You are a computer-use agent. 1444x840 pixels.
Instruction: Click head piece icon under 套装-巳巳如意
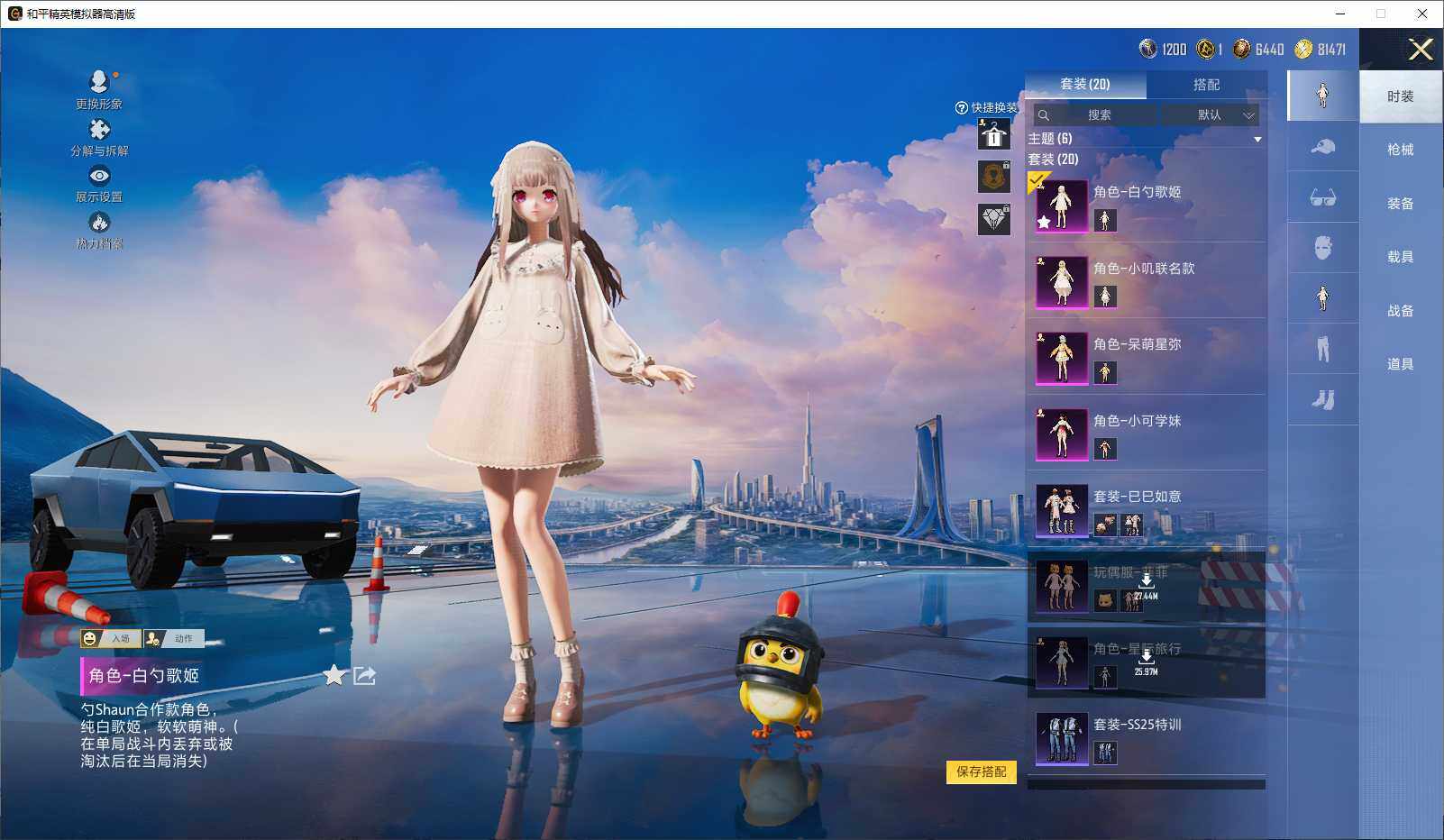pyautogui.click(x=1105, y=525)
